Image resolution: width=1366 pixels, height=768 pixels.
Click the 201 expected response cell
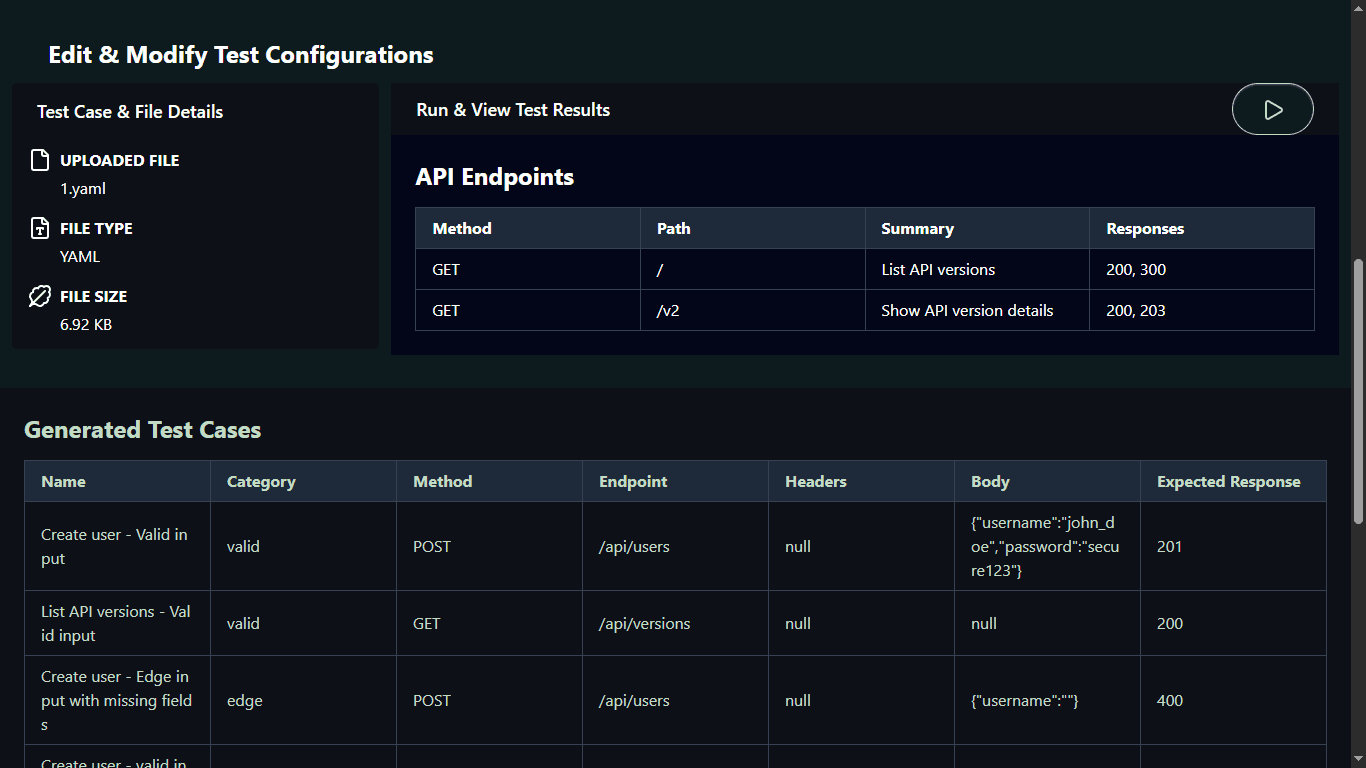click(1233, 546)
